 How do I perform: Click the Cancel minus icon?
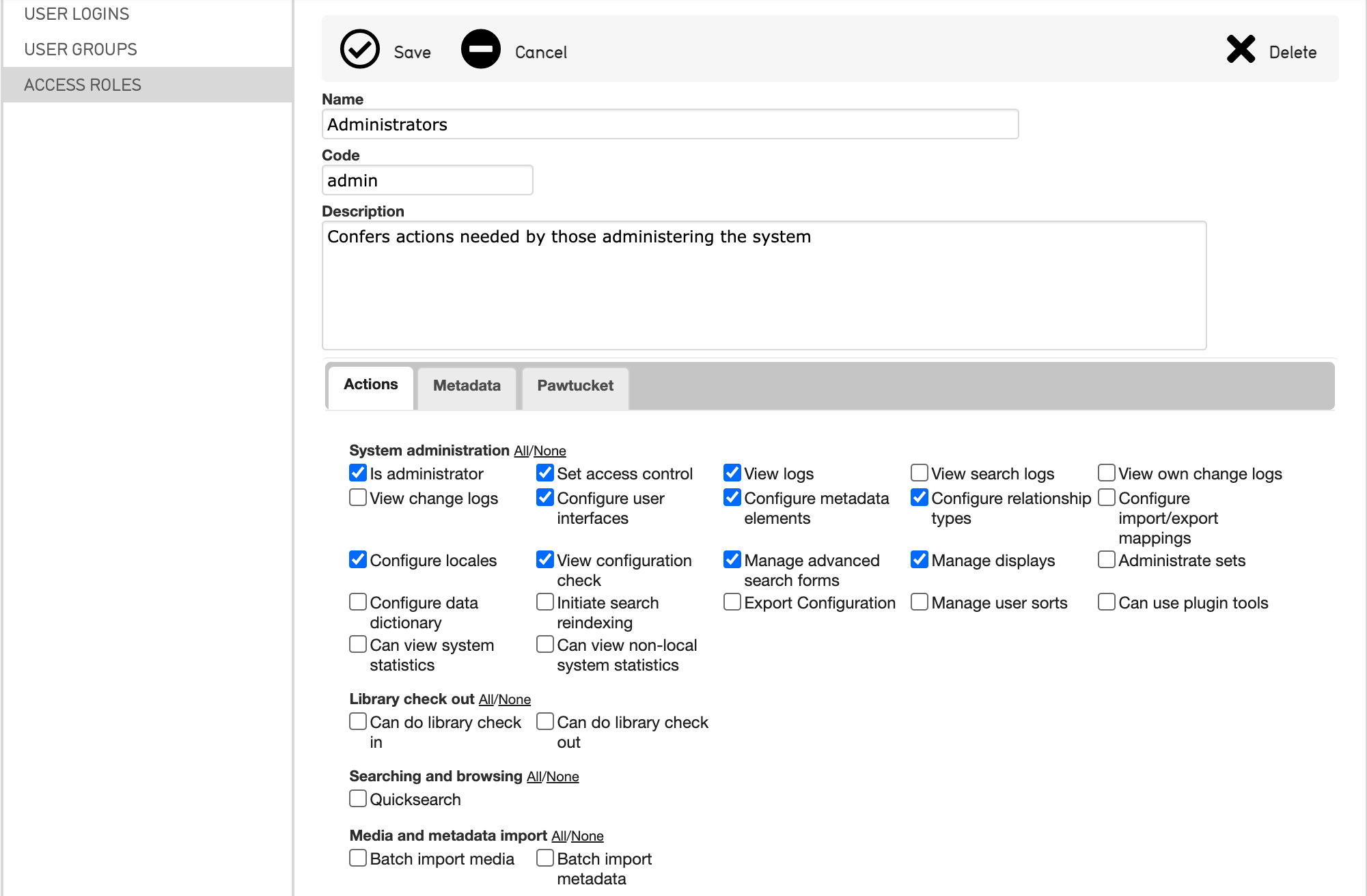click(480, 49)
